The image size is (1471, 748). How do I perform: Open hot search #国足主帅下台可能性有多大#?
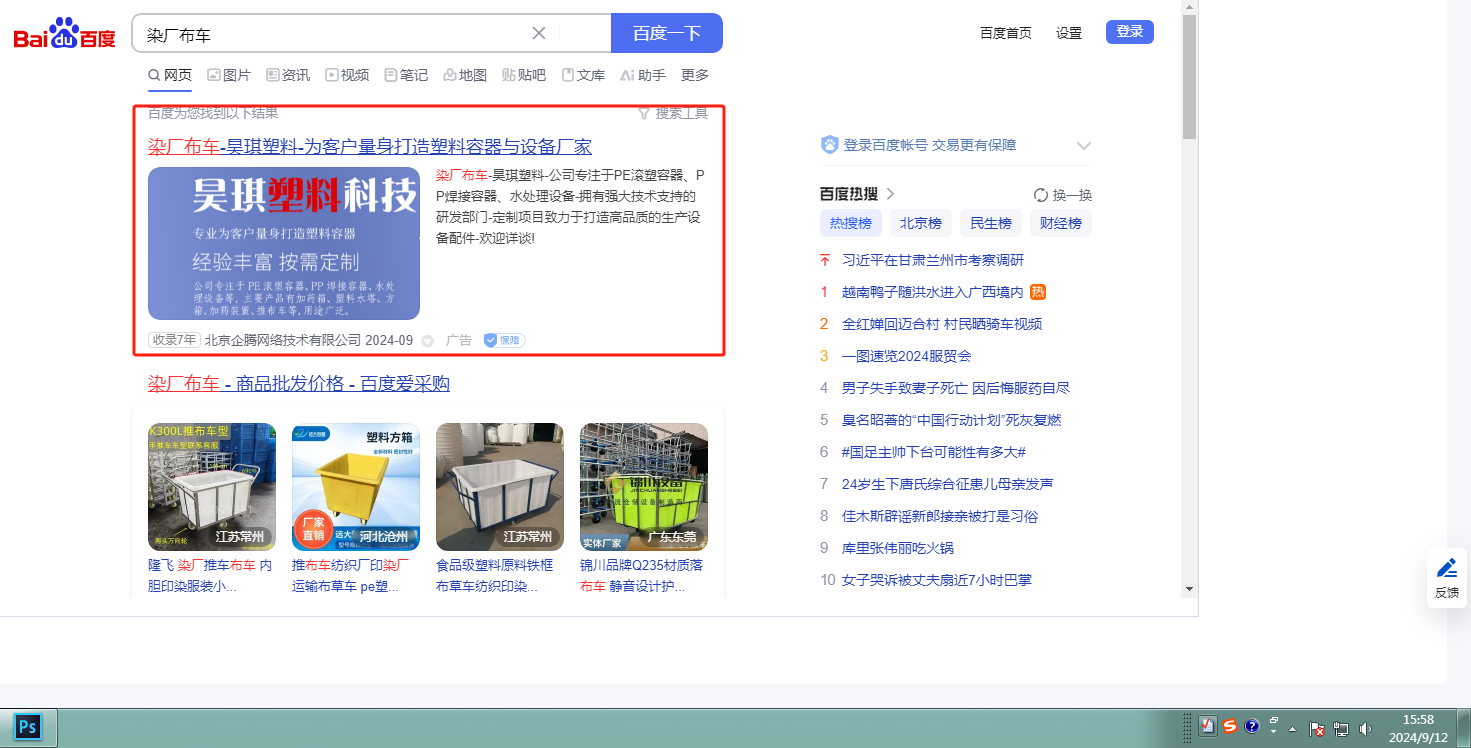point(934,452)
